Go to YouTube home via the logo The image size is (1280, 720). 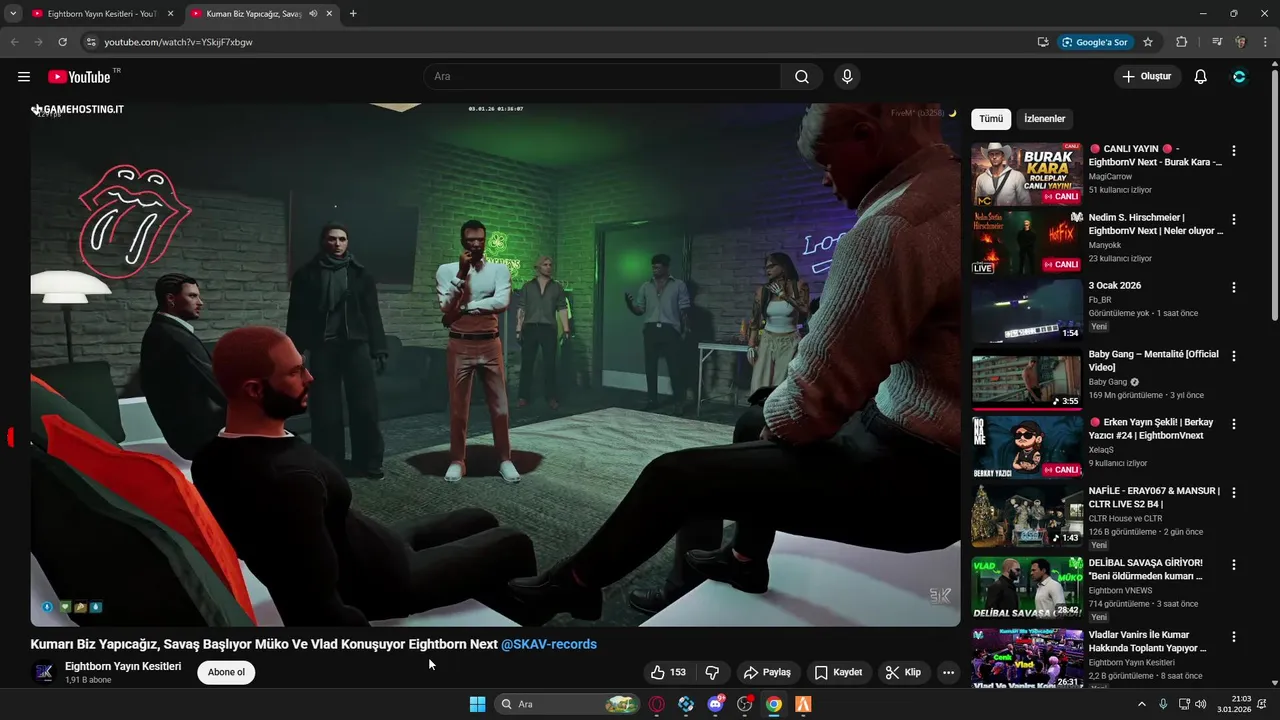click(x=79, y=77)
